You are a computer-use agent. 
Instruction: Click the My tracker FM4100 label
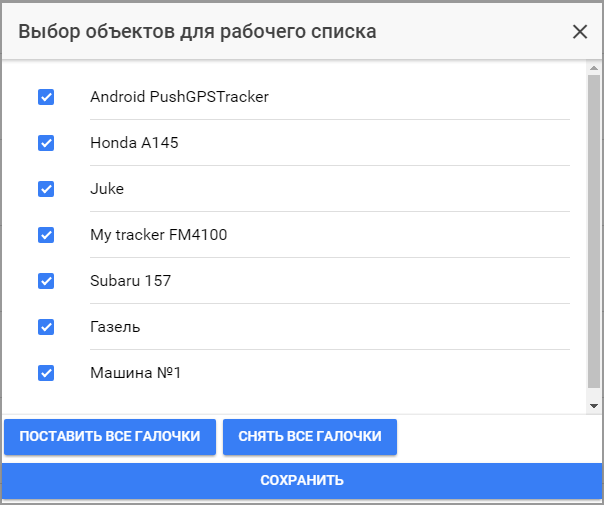[x=160, y=235]
